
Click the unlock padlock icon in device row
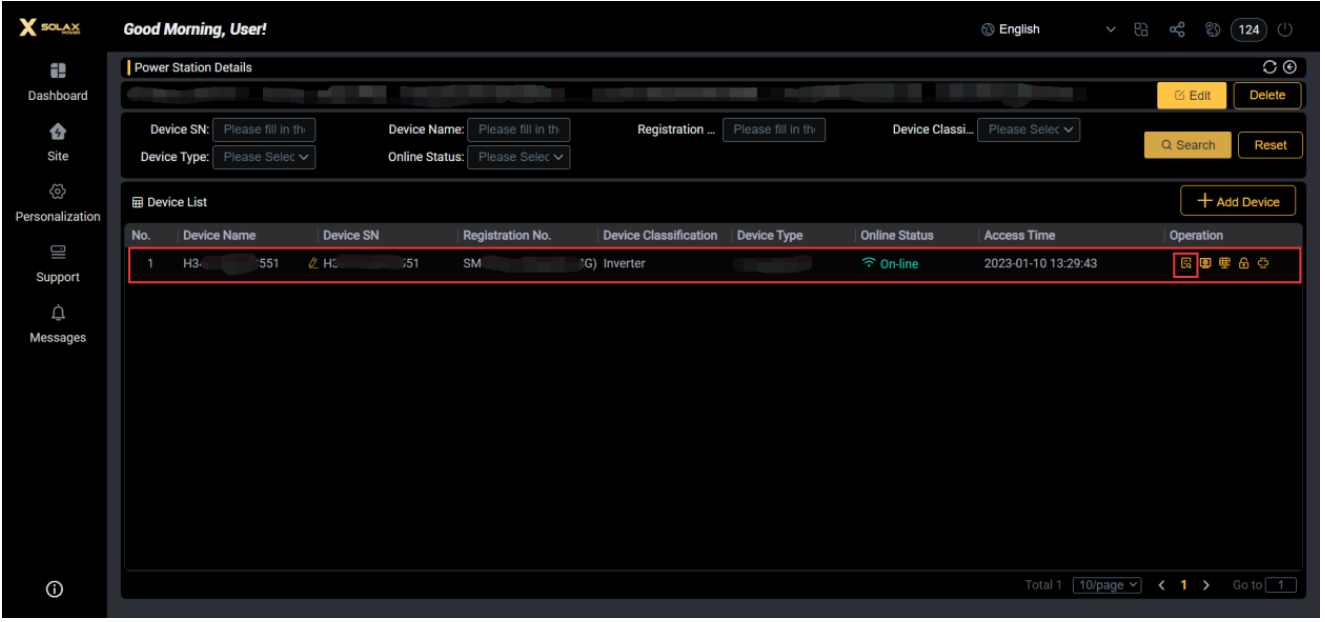tap(1244, 264)
